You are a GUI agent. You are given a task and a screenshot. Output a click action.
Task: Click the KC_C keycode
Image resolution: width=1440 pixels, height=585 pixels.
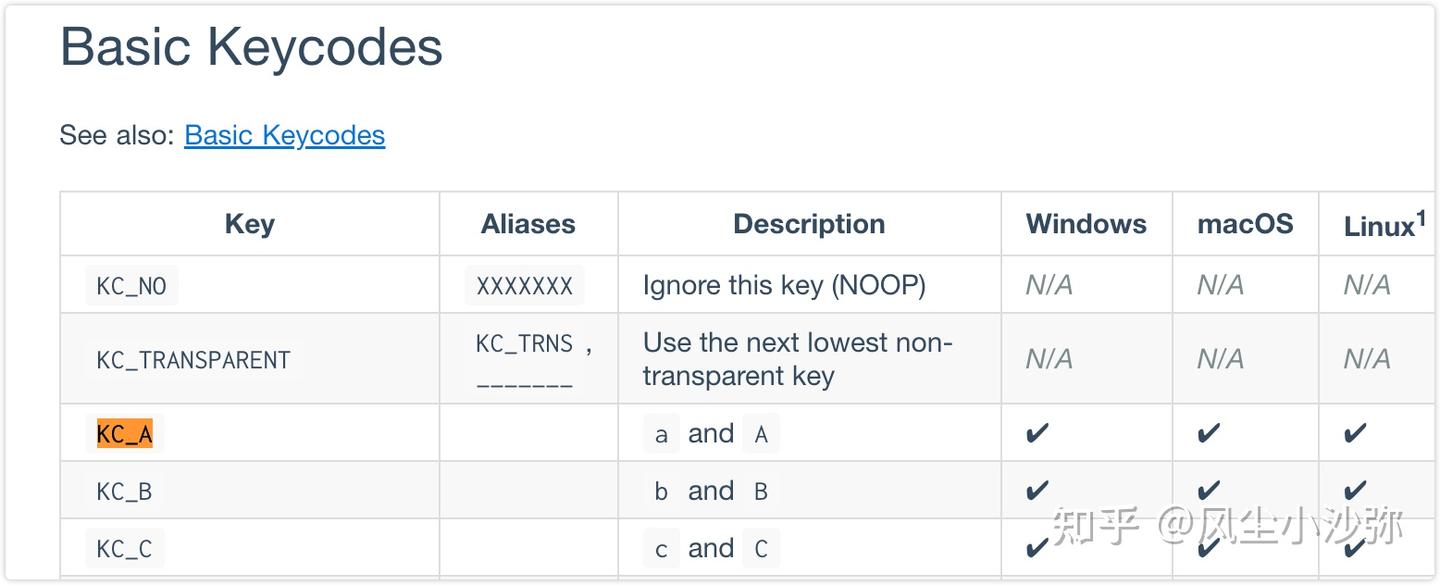(125, 549)
